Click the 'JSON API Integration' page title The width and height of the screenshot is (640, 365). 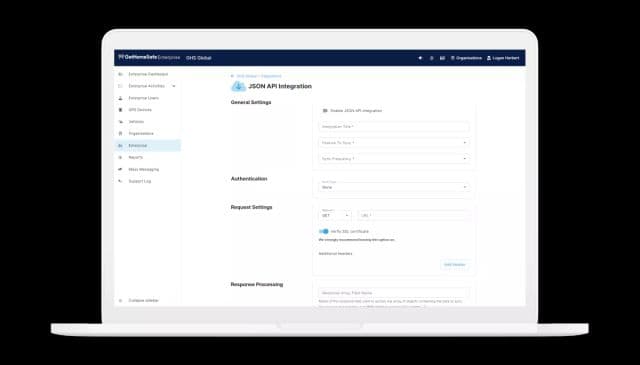click(280, 86)
